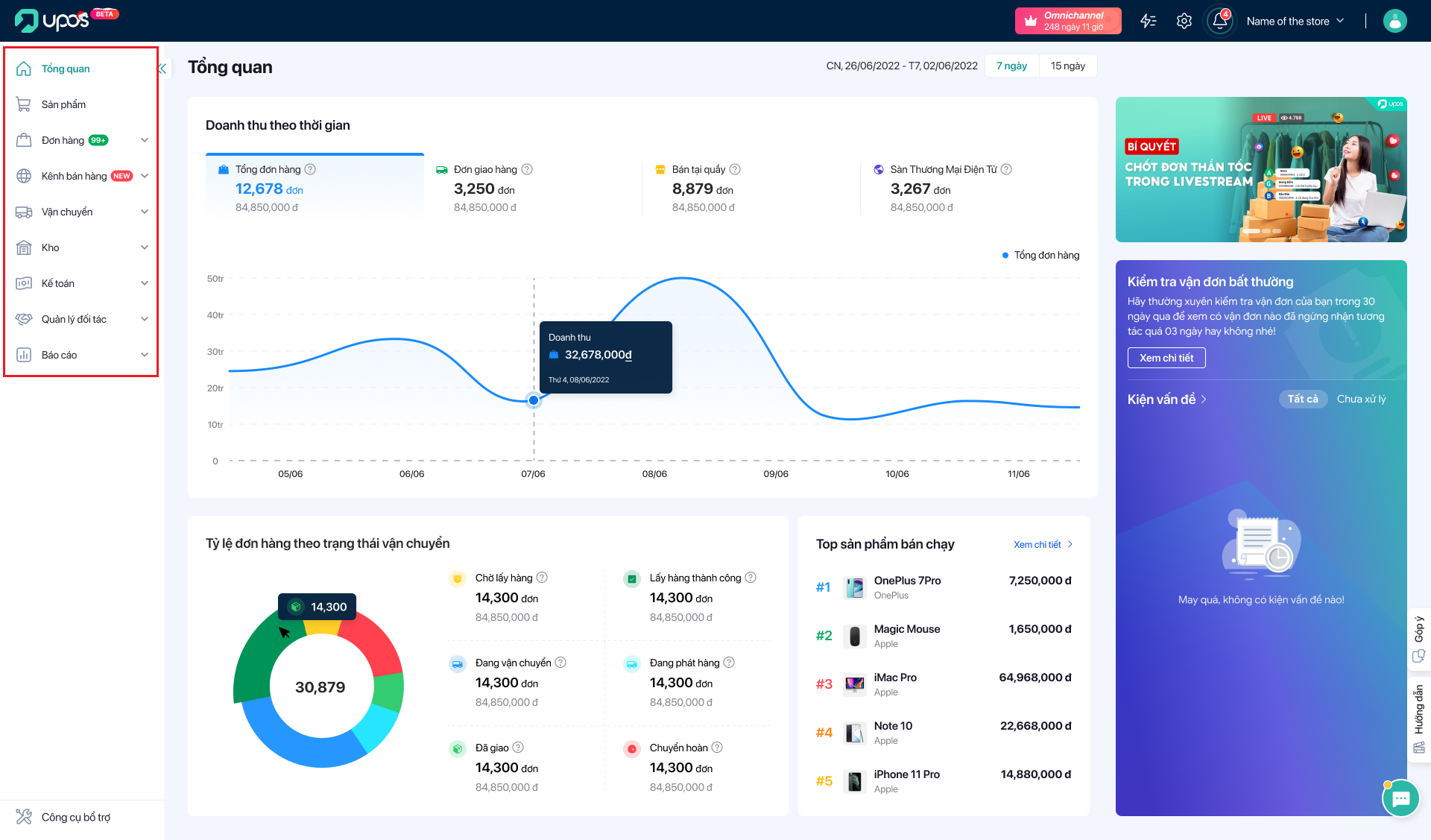Click the help icon beside Chờ lấy hàng
Image resolution: width=1431 pixels, height=840 pixels.
(543, 578)
